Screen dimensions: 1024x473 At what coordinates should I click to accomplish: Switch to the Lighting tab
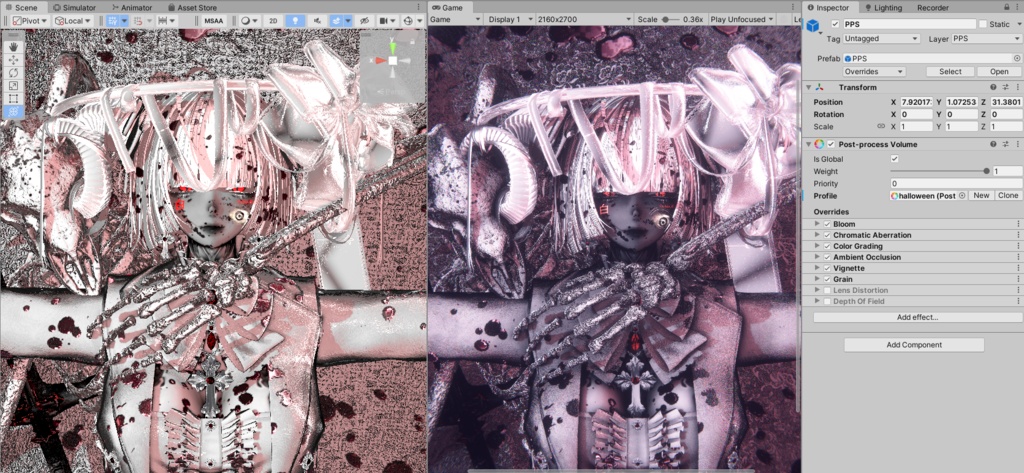882,8
